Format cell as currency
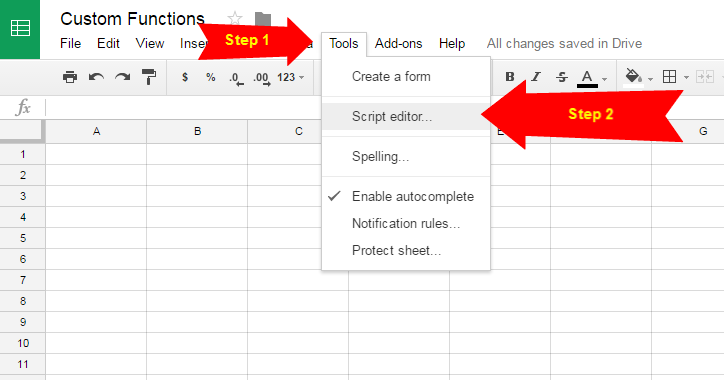Screen dimensions: 724x380 (185, 77)
